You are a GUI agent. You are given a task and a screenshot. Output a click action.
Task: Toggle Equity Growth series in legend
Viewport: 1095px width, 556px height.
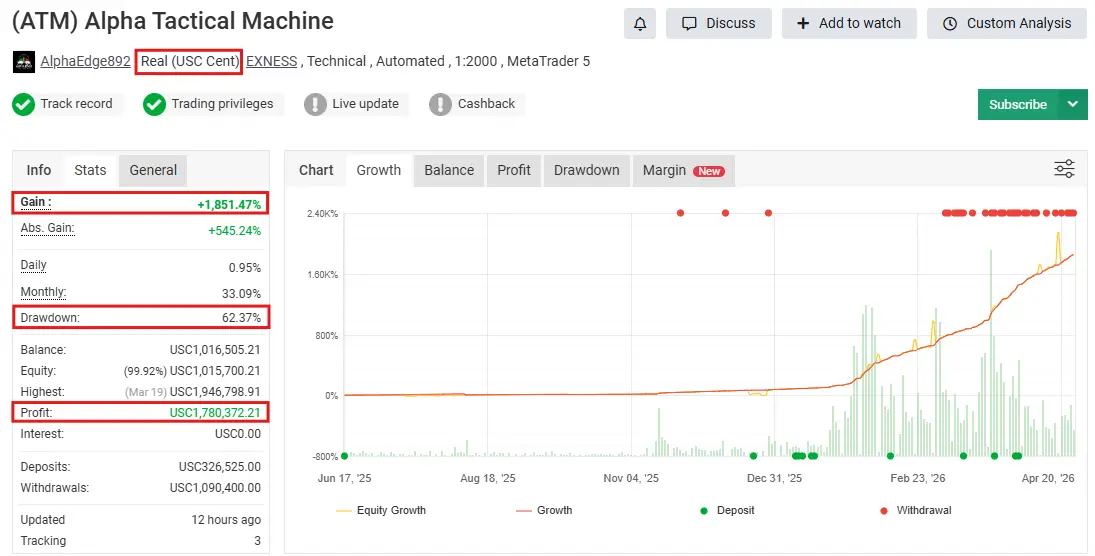(381, 510)
